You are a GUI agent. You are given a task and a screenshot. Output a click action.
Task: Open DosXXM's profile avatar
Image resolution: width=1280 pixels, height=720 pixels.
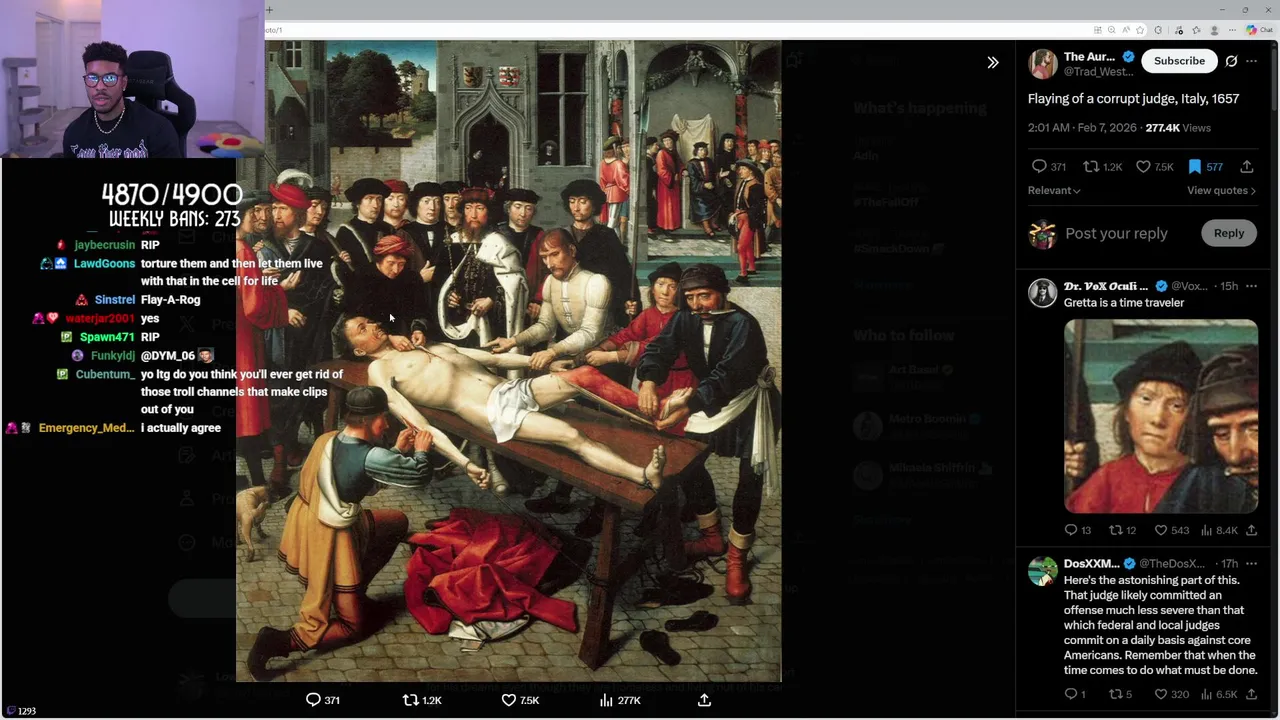click(1043, 571)
